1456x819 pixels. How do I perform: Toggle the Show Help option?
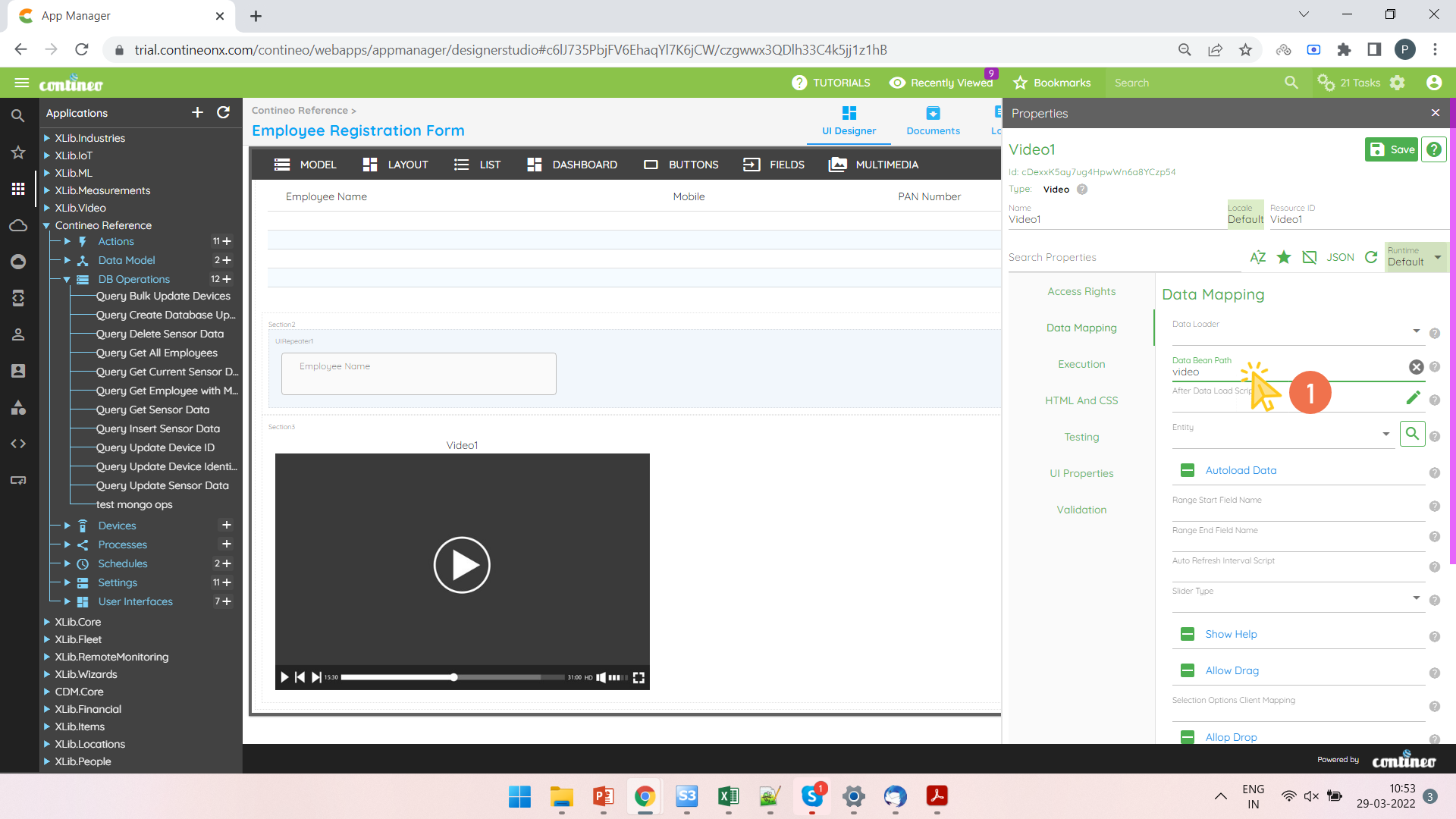click(x=1188, y=634)
